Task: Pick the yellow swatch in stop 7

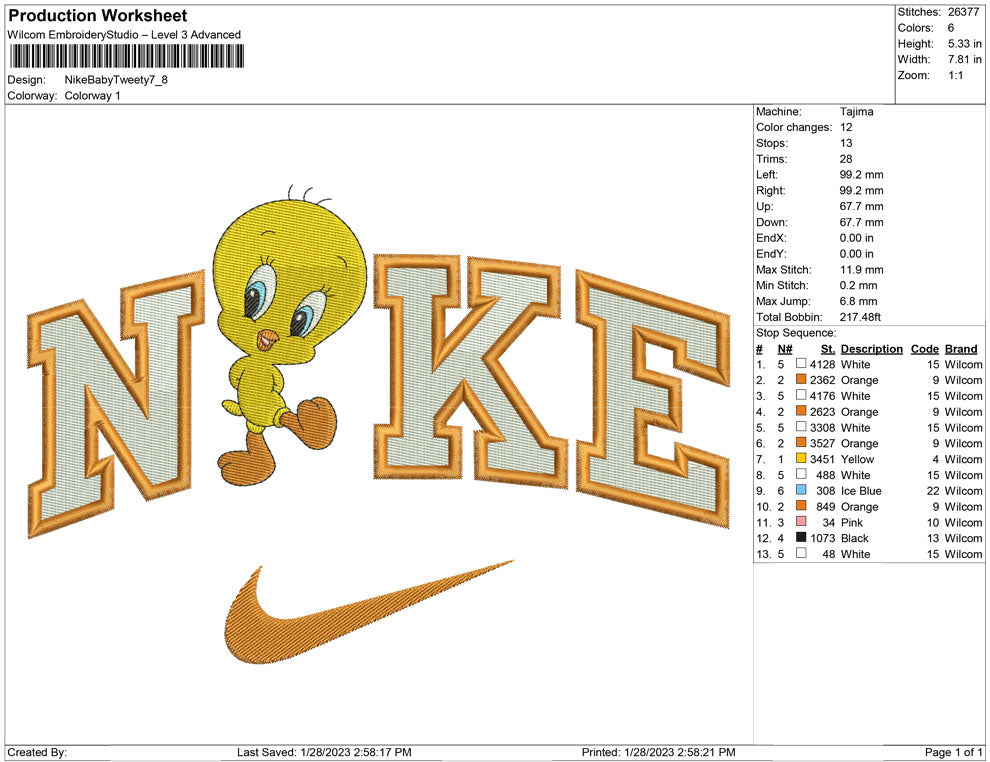Action: coord(801,458)
